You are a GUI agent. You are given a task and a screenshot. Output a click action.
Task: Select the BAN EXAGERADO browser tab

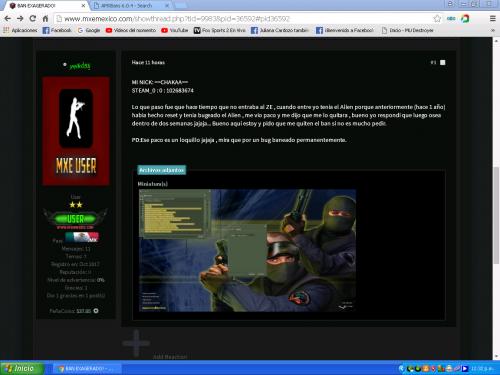47,6
